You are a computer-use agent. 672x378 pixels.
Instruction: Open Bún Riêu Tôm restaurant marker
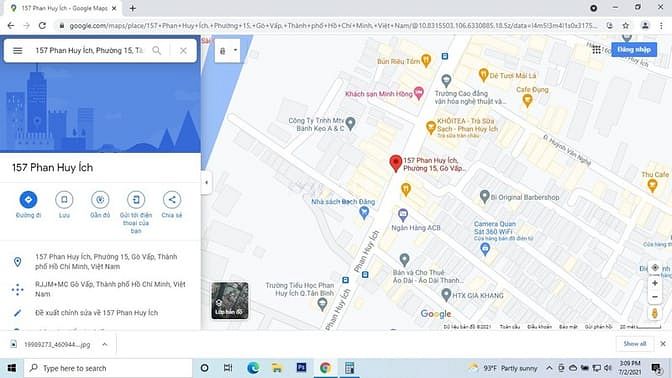426,60
